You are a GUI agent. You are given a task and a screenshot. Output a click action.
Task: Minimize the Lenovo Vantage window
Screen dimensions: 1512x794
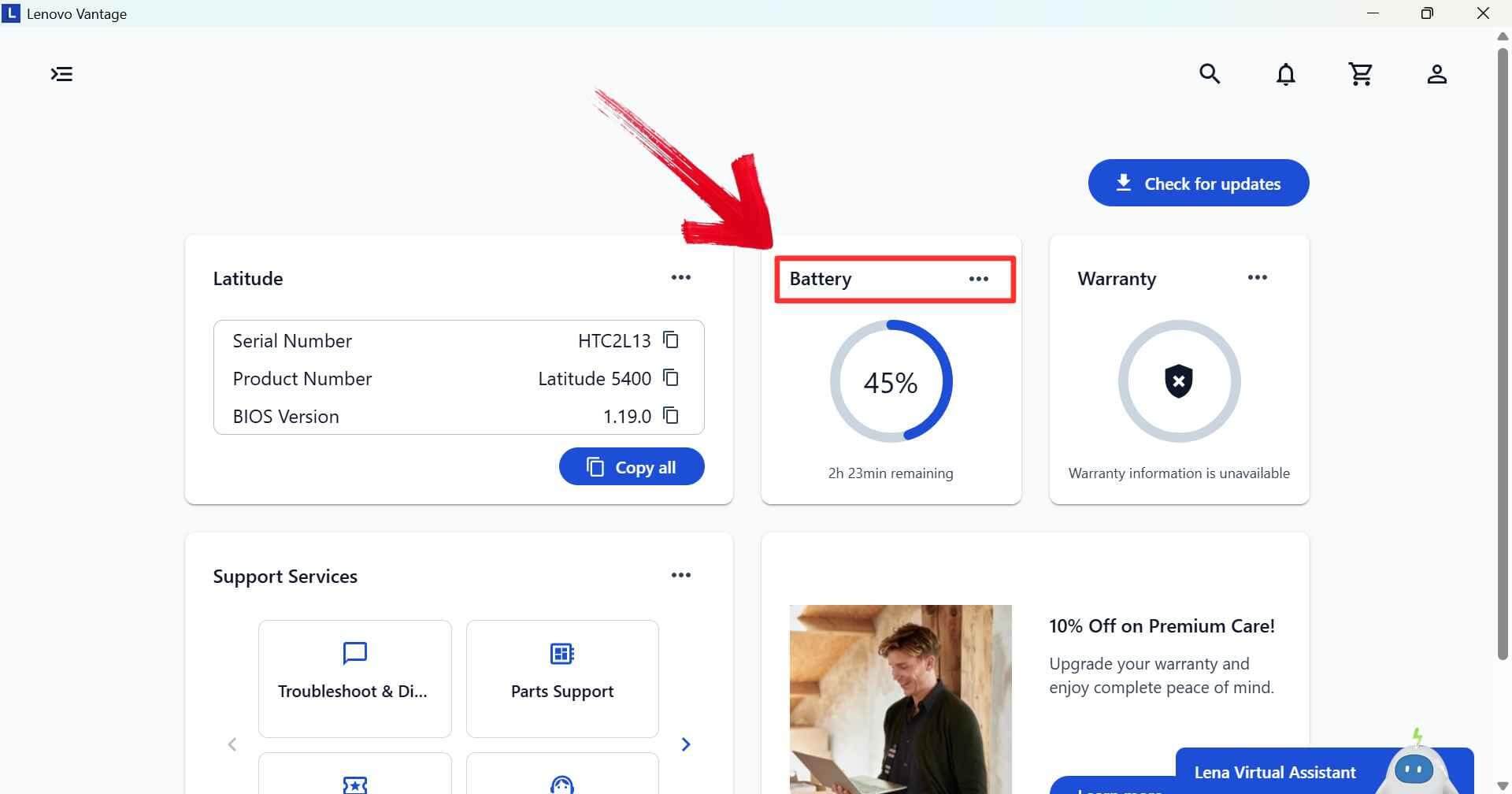tap(1373, 13)
